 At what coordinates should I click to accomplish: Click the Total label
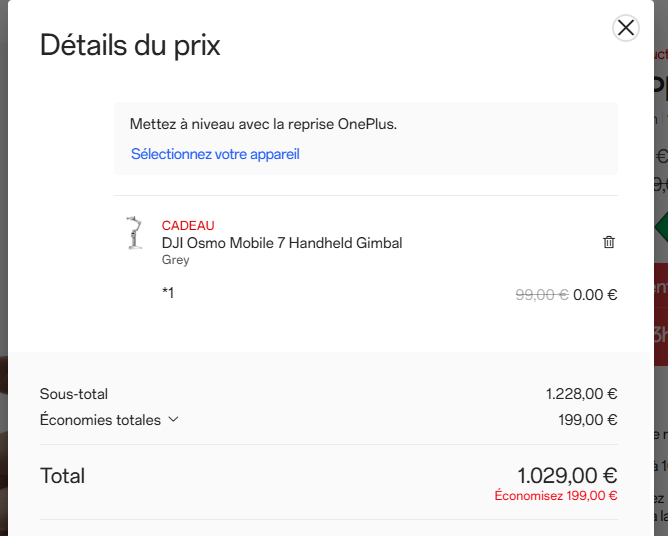click(x=62, y=476)
